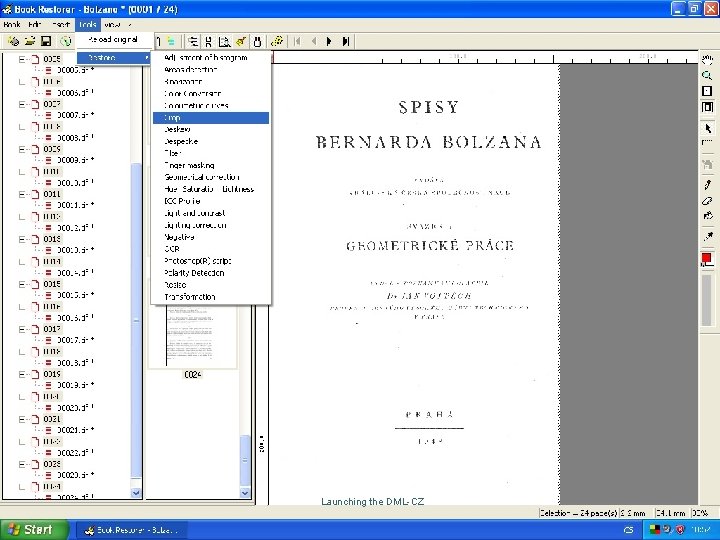Collapse the 0011 tree node
Screen dimensions: 720x540
point(22,194)
